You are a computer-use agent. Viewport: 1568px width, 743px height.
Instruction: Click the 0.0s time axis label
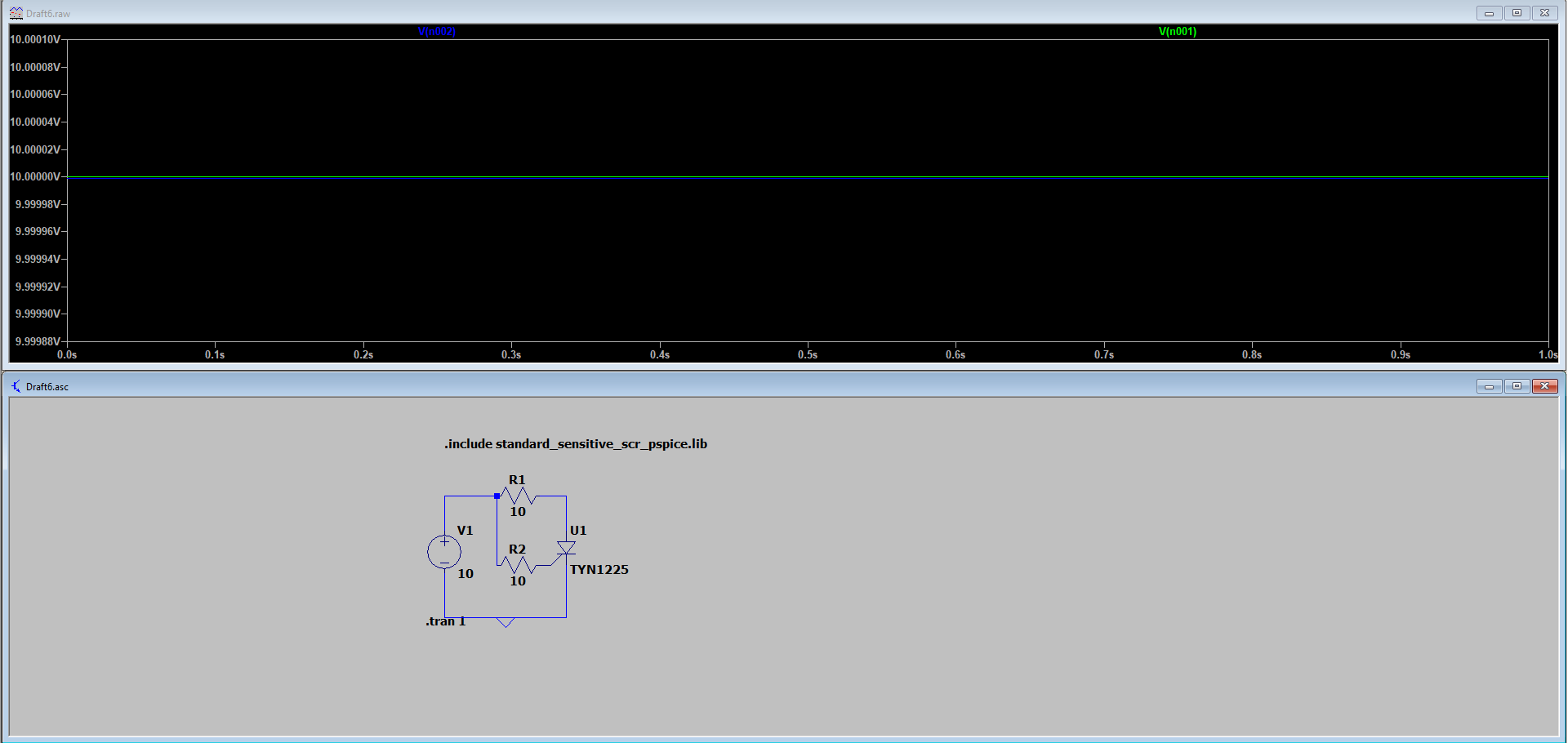point(67,354)
